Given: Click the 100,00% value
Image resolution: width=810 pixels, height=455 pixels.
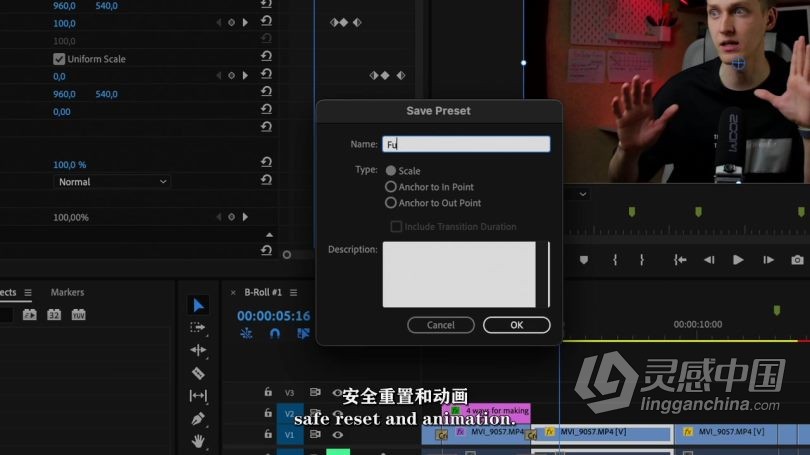Looking at the screenshot, I should point(71,217).
